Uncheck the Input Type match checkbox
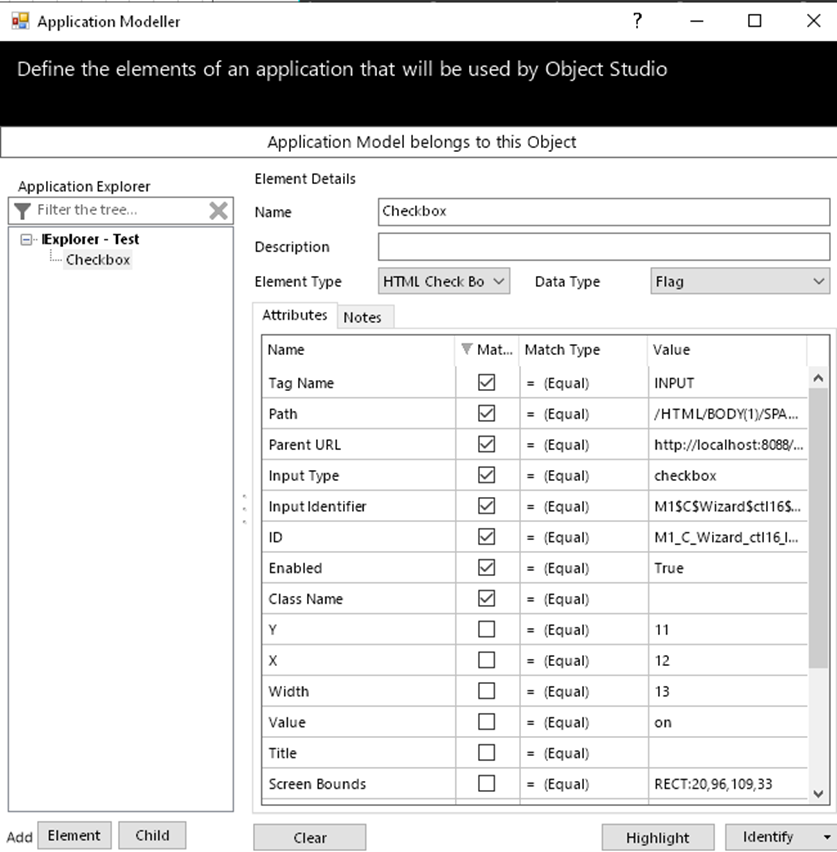 (486, 475)
